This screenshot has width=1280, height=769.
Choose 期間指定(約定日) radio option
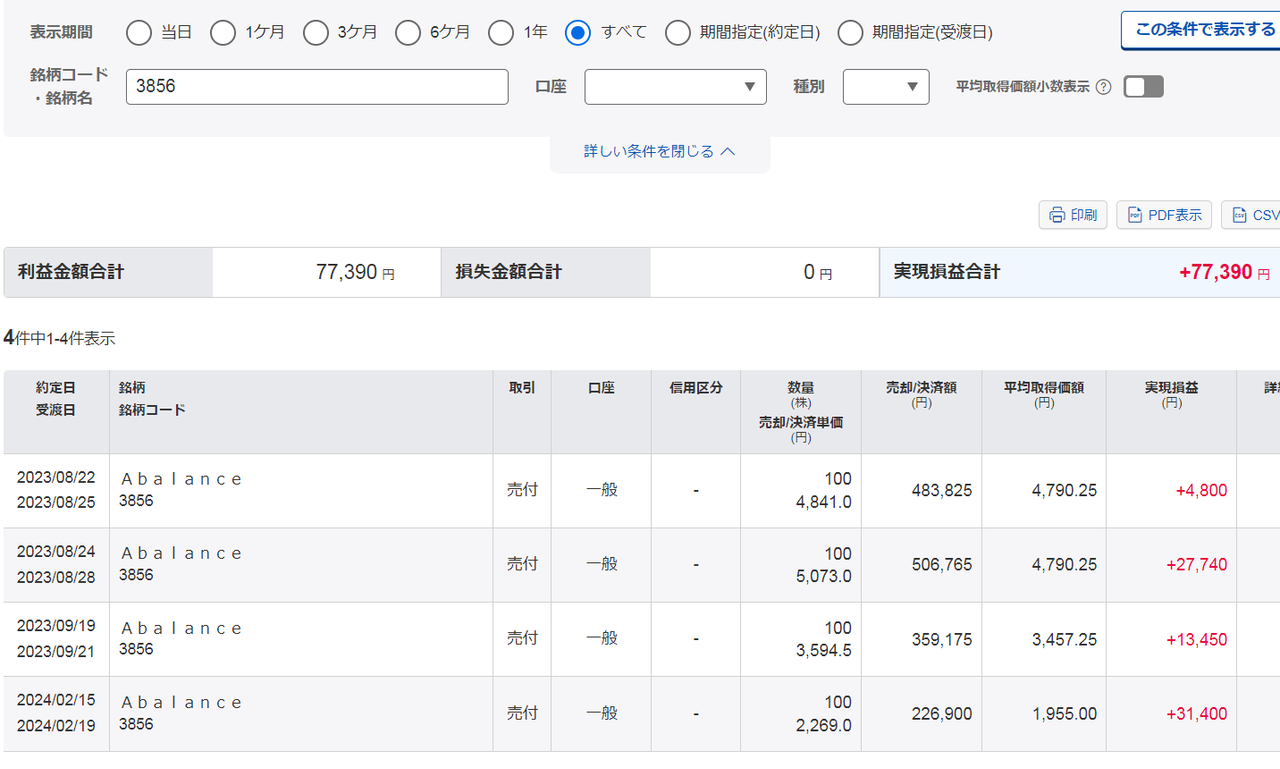pos(678,33)
